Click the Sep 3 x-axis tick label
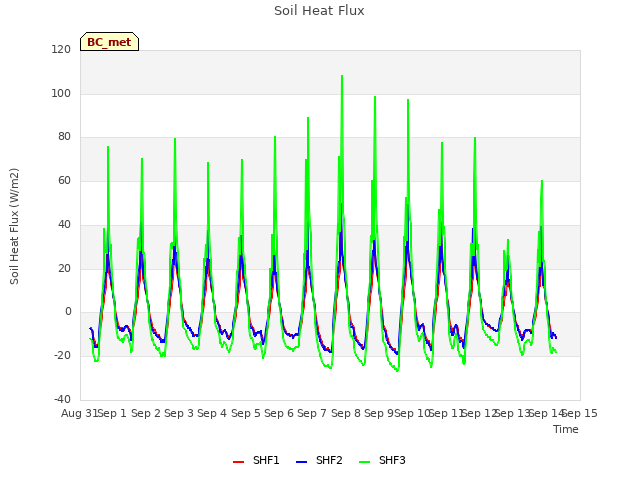 pos(179,413)
